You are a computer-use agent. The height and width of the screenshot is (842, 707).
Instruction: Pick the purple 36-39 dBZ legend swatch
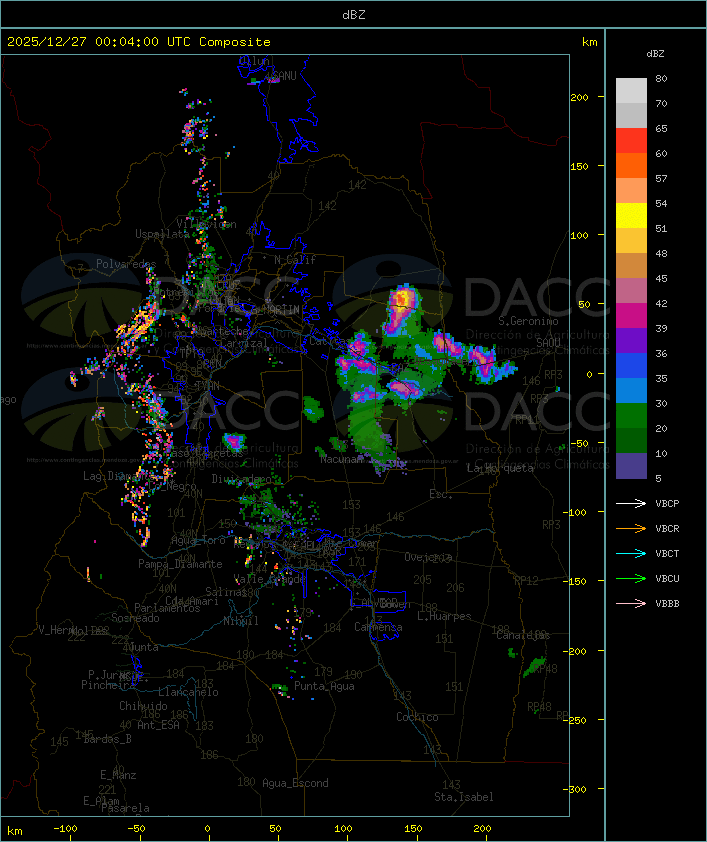click(631, 340)
